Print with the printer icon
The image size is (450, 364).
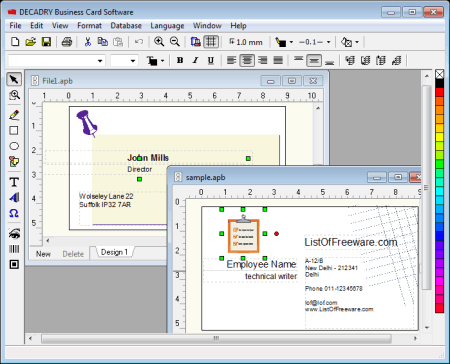[x=67, y=42]
